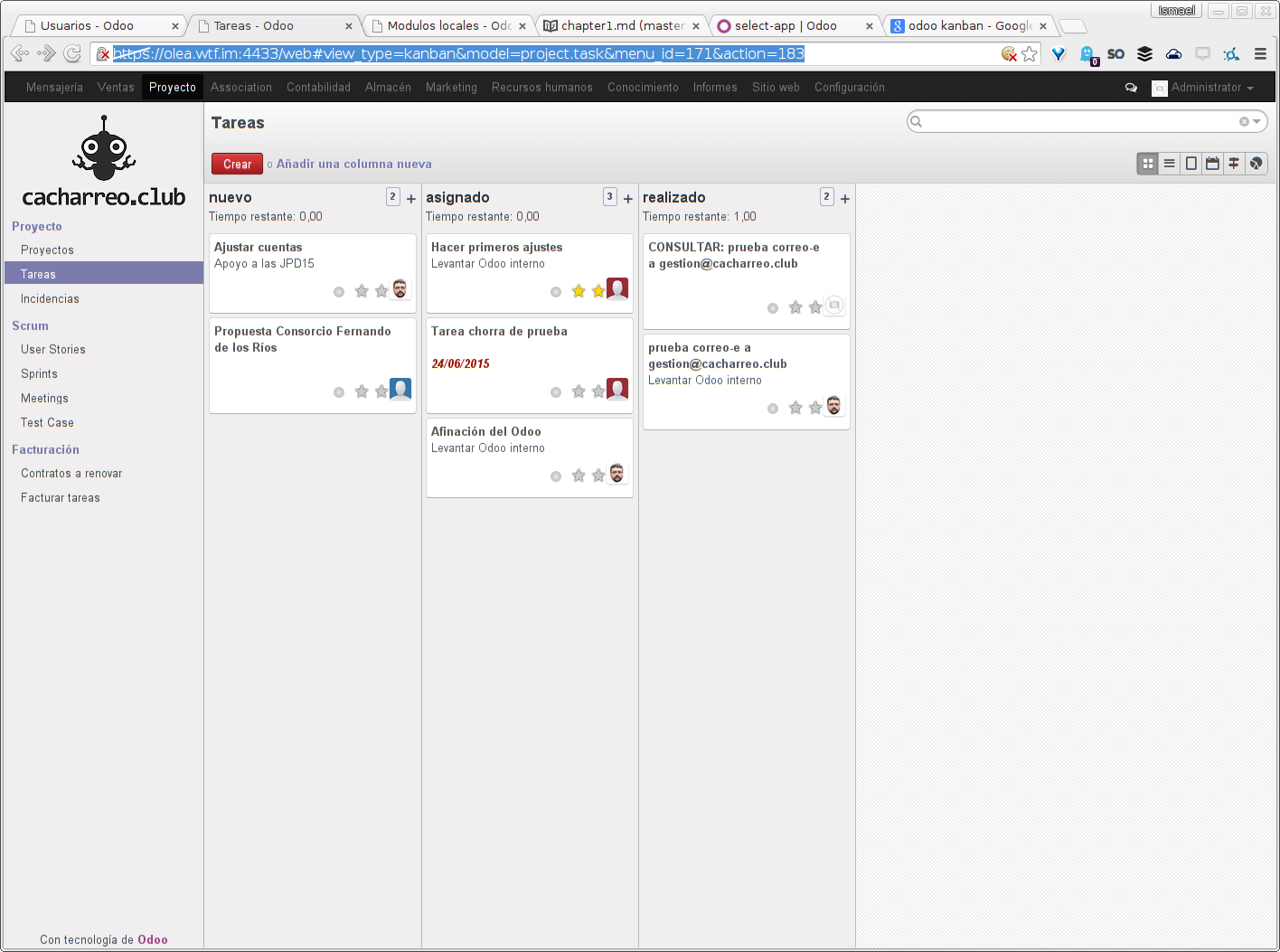The height and width of the screenshot is (952, 1280).
Task: Open the Administrator user dropdown
Action: click(1206, 88)
